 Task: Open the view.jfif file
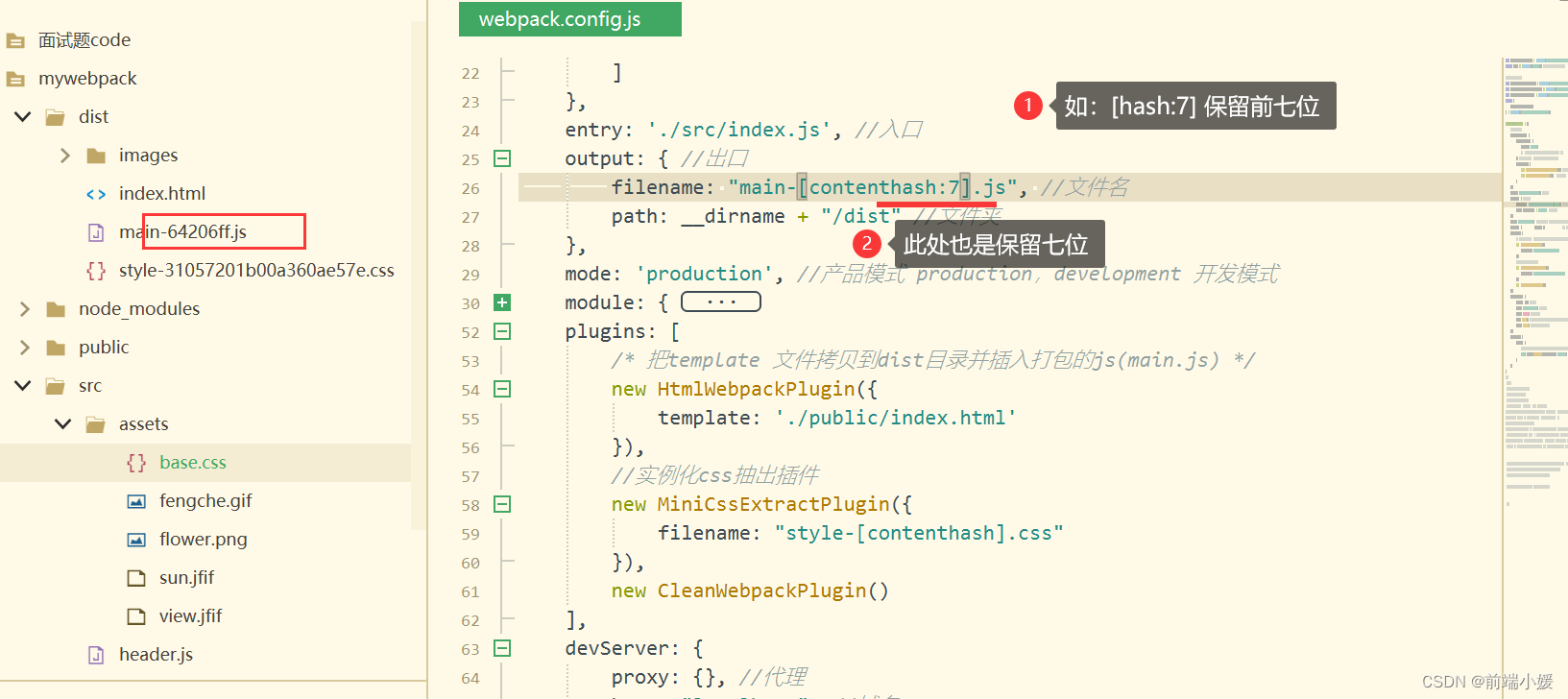[x=190, y=615]
